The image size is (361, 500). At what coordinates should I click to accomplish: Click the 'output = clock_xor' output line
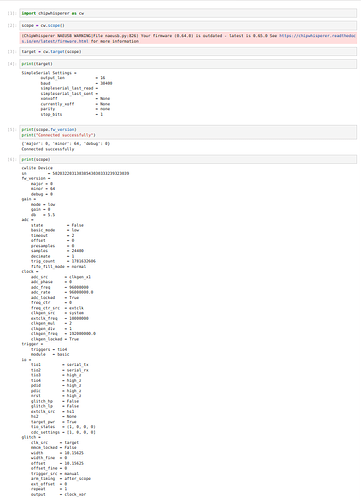(58, 495)
